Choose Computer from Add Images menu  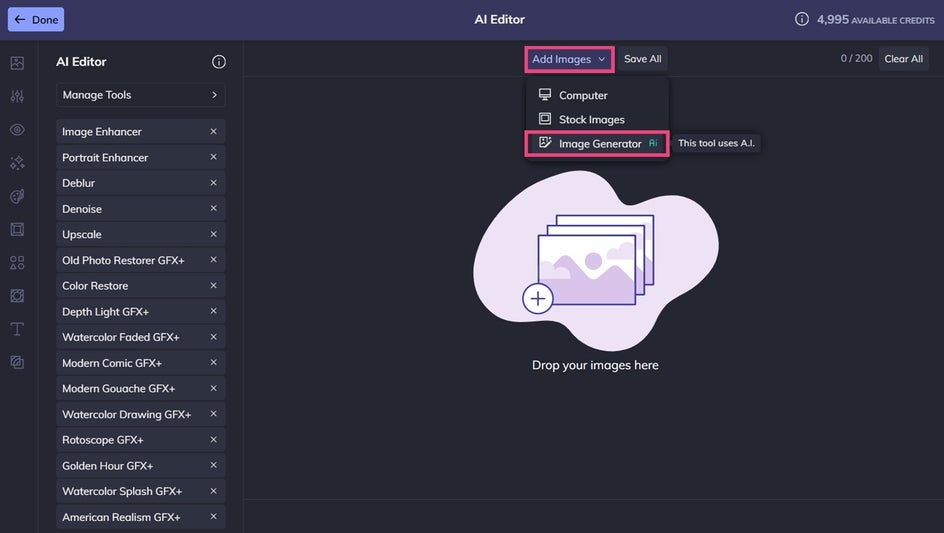click(597, 95)
